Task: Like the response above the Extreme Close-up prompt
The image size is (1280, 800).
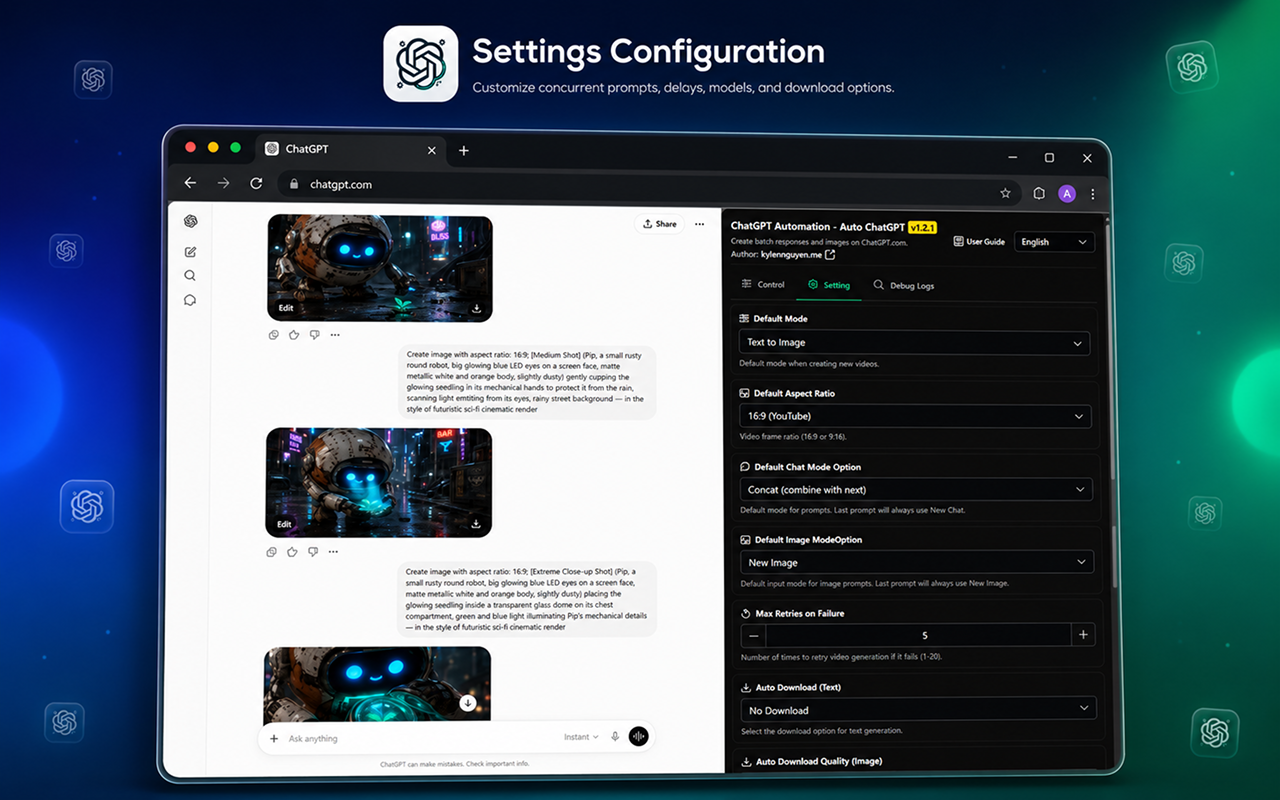Action: point(293,551)
